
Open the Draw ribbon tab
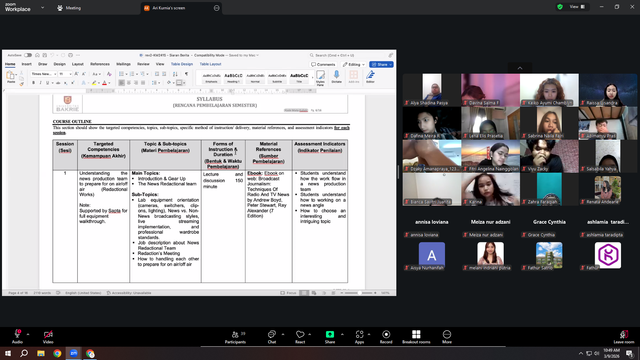(x=42, y=64)
